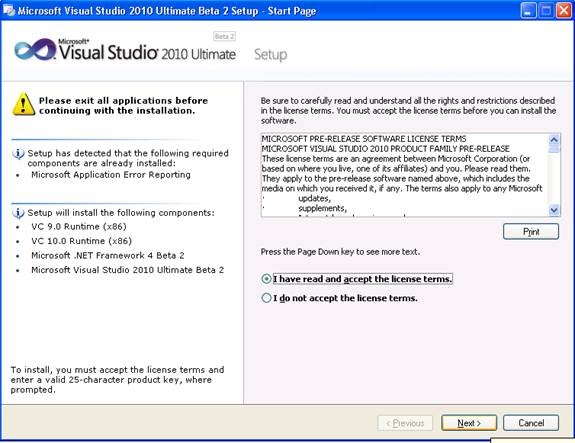575x443 pixels.
Task: Click 'MICROSOFT PRE-RELEASE SOFTWARE LICENSE TERMS' line
Action: [x=364, y=139]
